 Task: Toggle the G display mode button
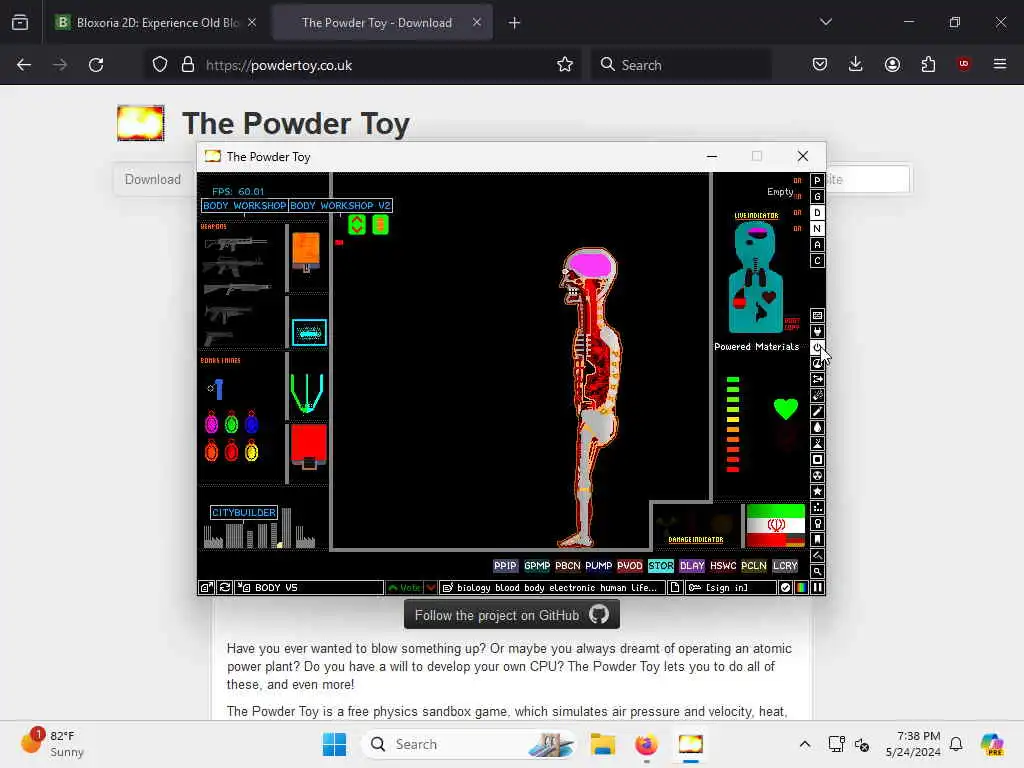click(x=817, y=197)
